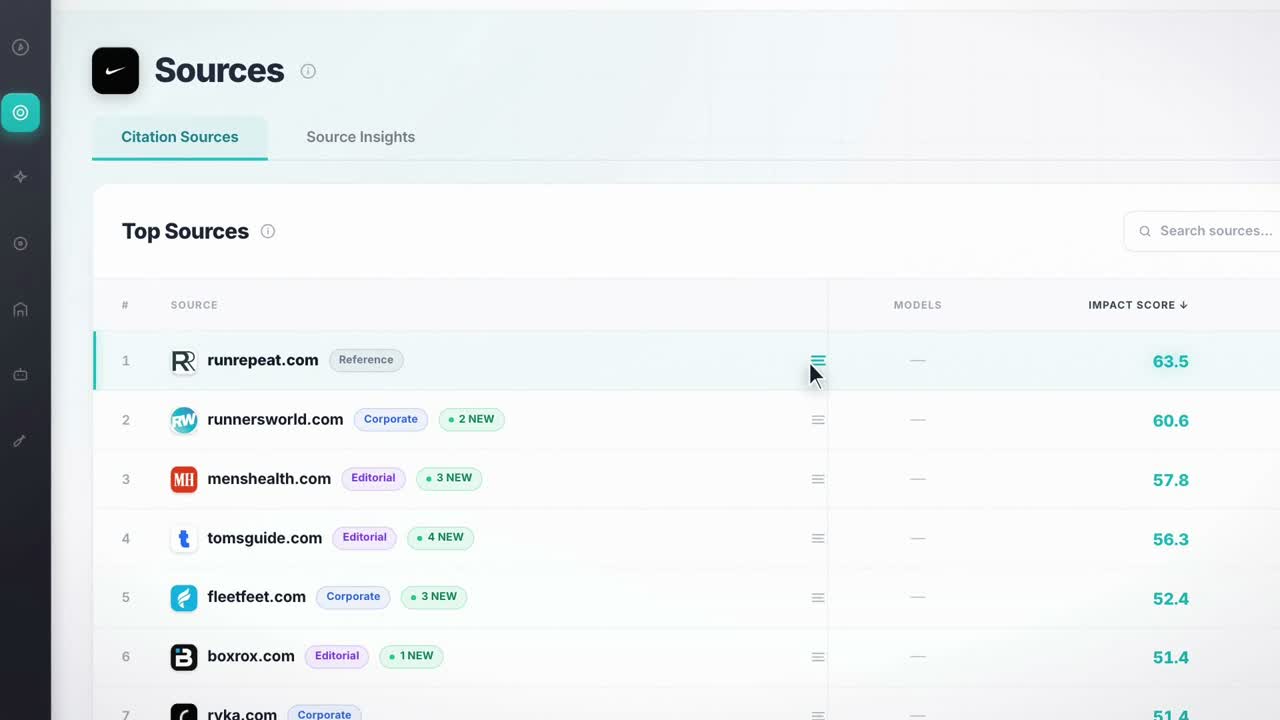The image size is (1280, 720).
Task: Click the runrepeat.com favicon
Action: tap(184, 361)
